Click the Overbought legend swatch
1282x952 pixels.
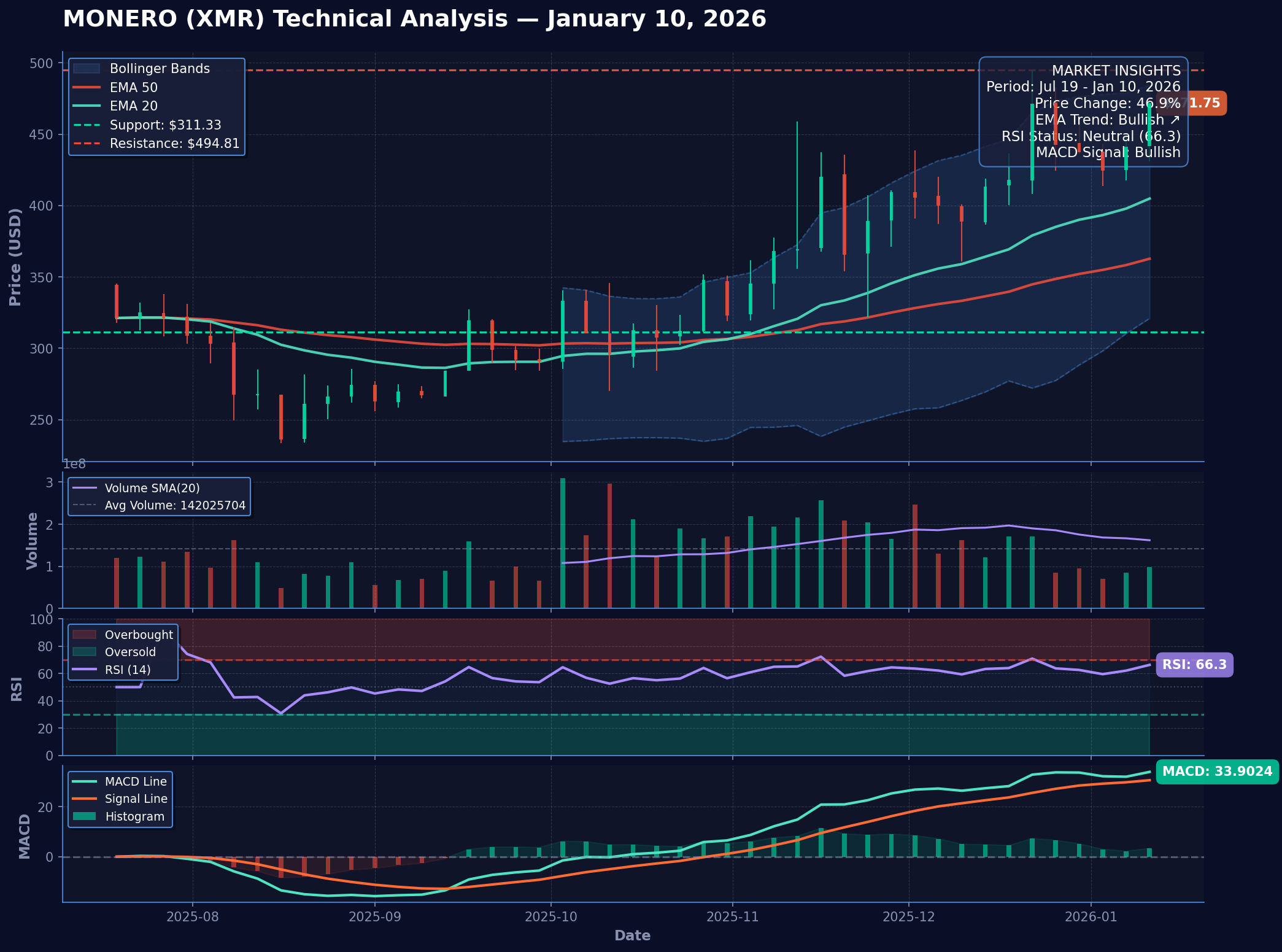tap(84, 635)
